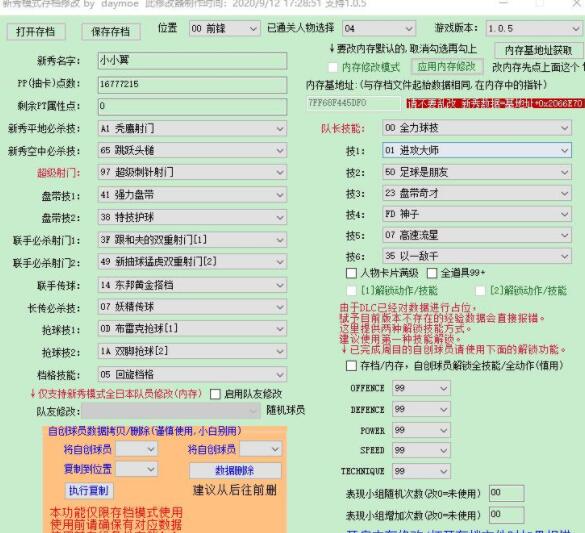Viewport: 585px width, 533px height.
Task: Edit the 表现小组随机次数 field
Action: [507, 493]
